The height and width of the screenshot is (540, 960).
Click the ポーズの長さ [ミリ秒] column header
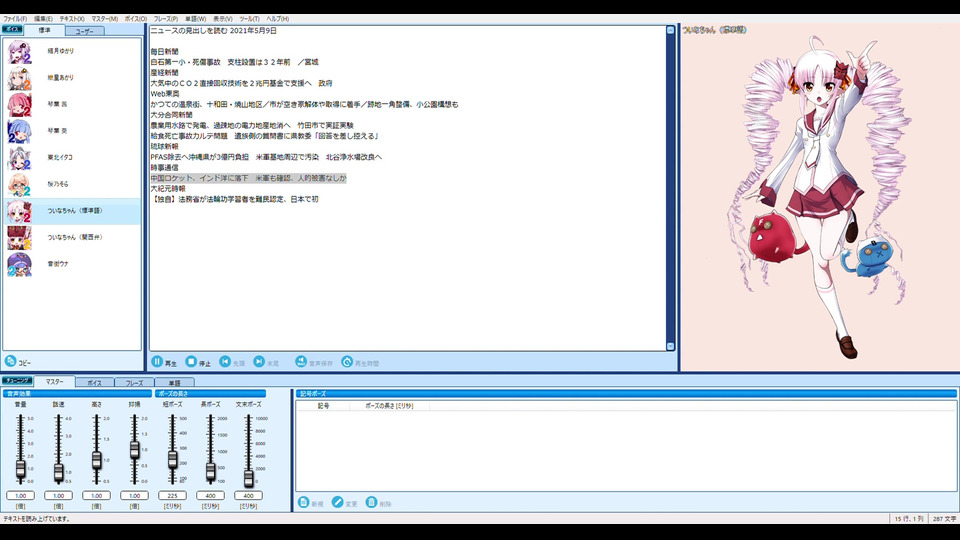tap(389, 406)
